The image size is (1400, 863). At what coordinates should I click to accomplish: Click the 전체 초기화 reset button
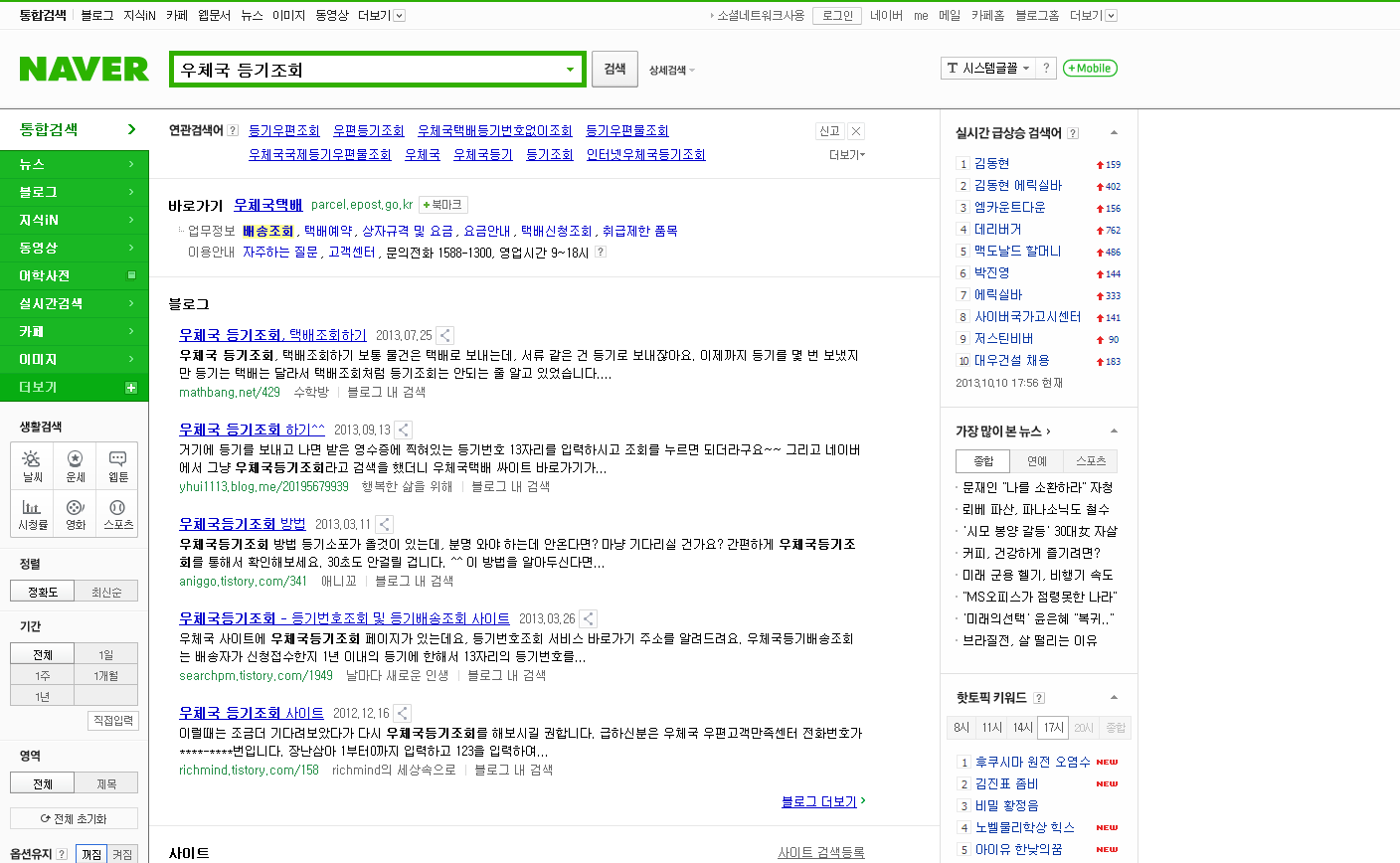74,819
